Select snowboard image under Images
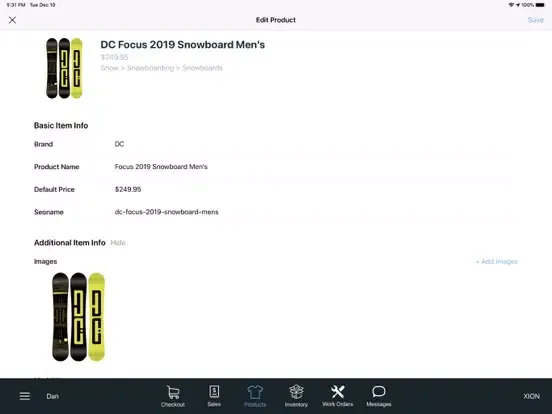Screen dimensions: 552x414 [79, 317]
